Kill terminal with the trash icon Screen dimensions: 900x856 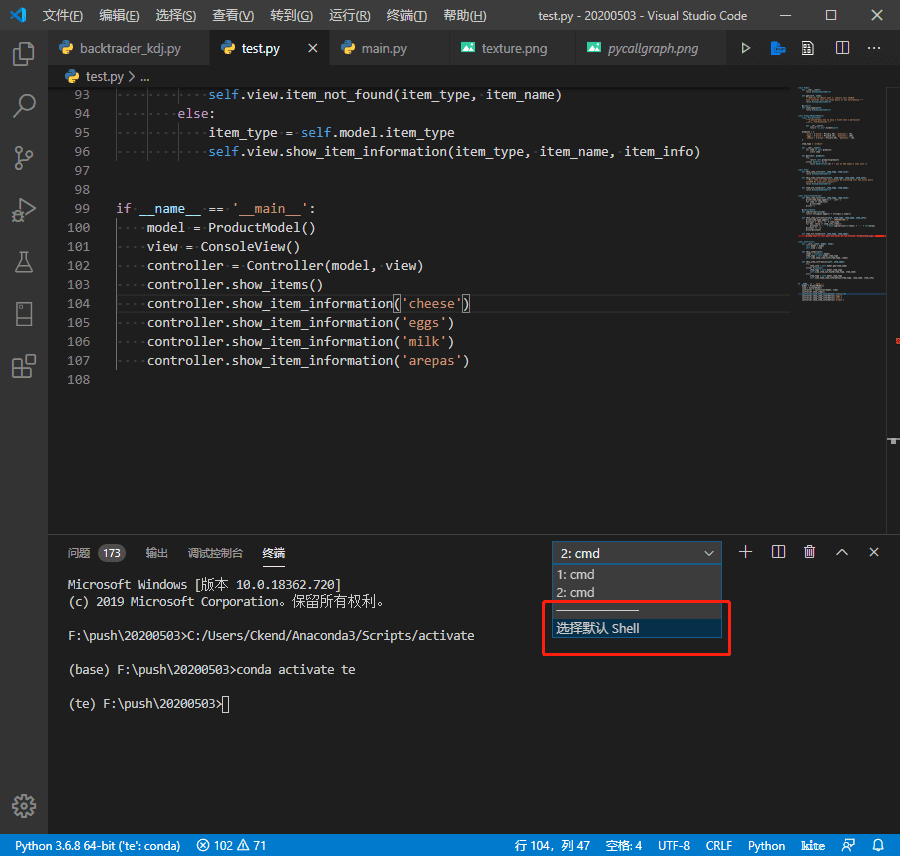pyautogui.click(x=810, y=552)
